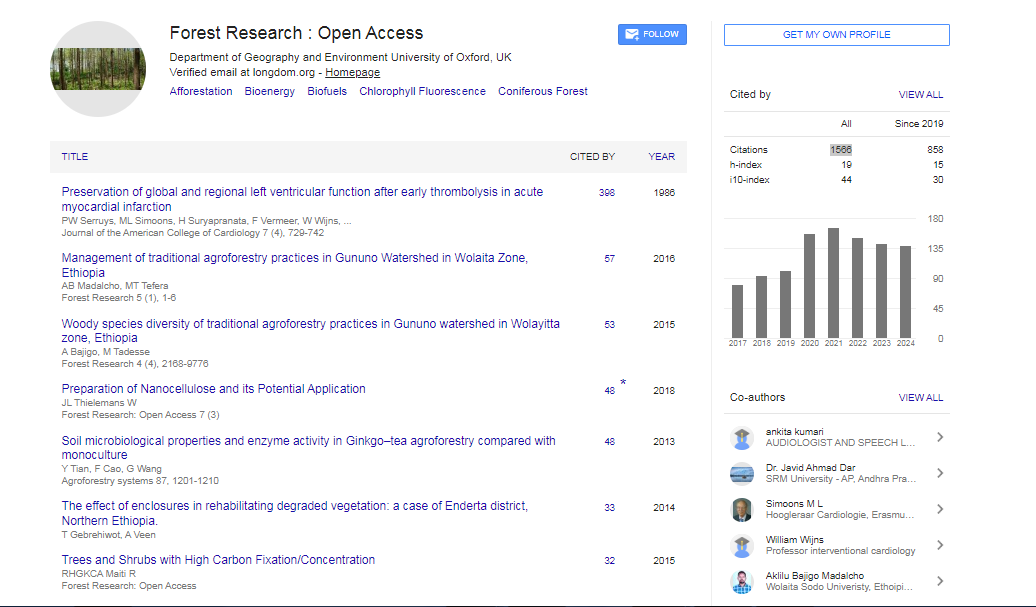Open Chlorophyll Fluorescence topic tag
The height and width of the screenshot is (607, 1036).
click(422, 91)
